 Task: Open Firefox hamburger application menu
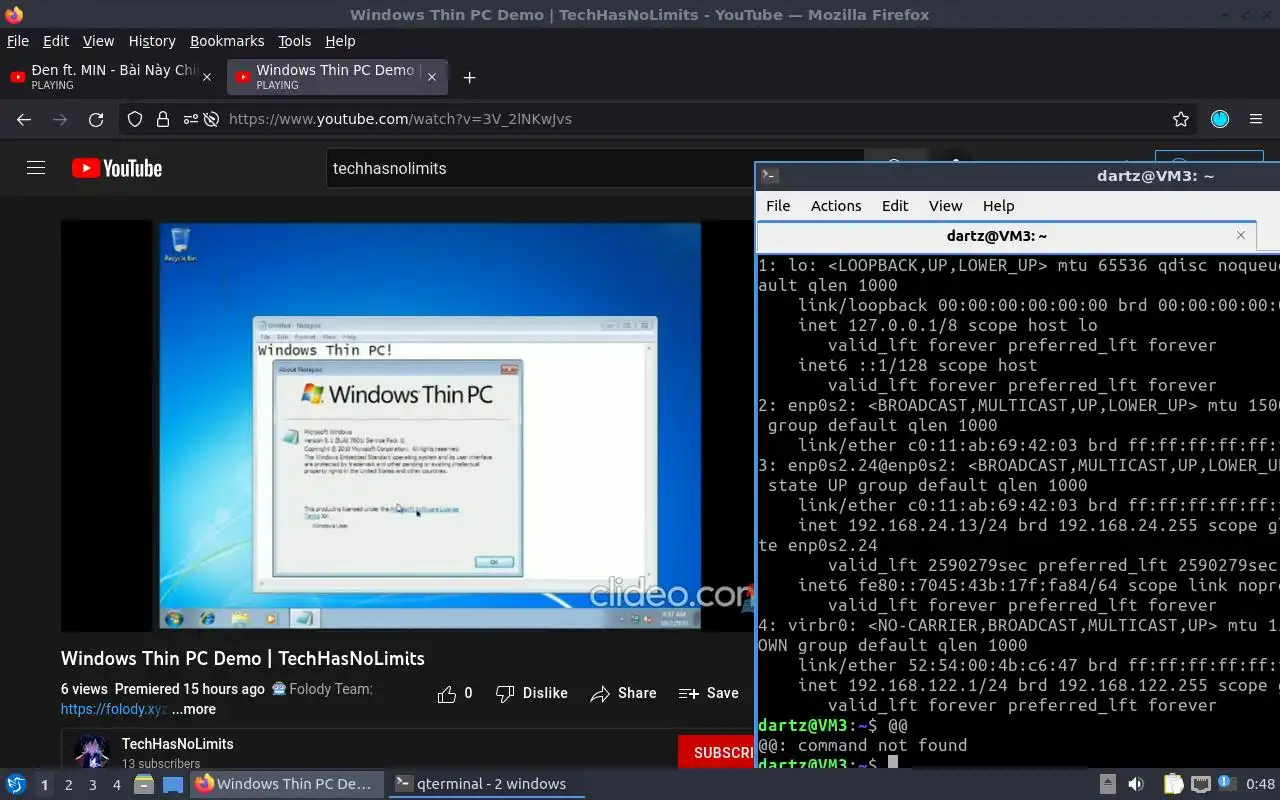(x=1256, y=119)
